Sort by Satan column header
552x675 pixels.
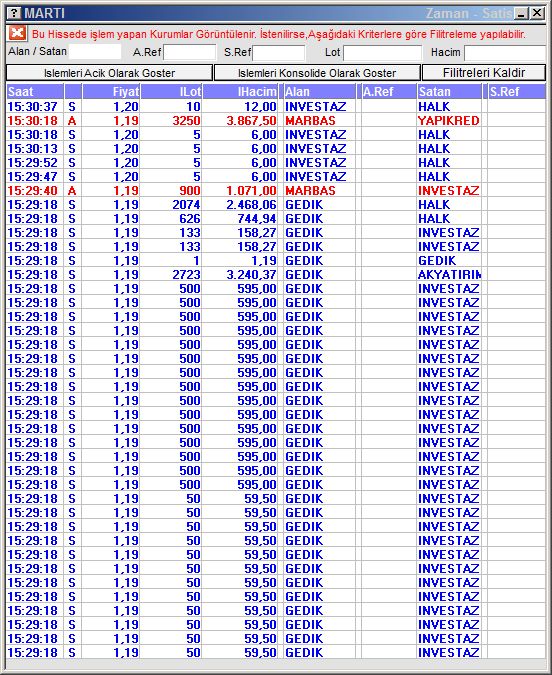point(449,91)
